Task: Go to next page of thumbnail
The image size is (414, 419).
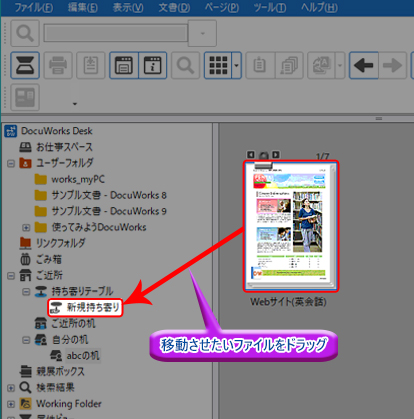Action: [x=276, y=155]
